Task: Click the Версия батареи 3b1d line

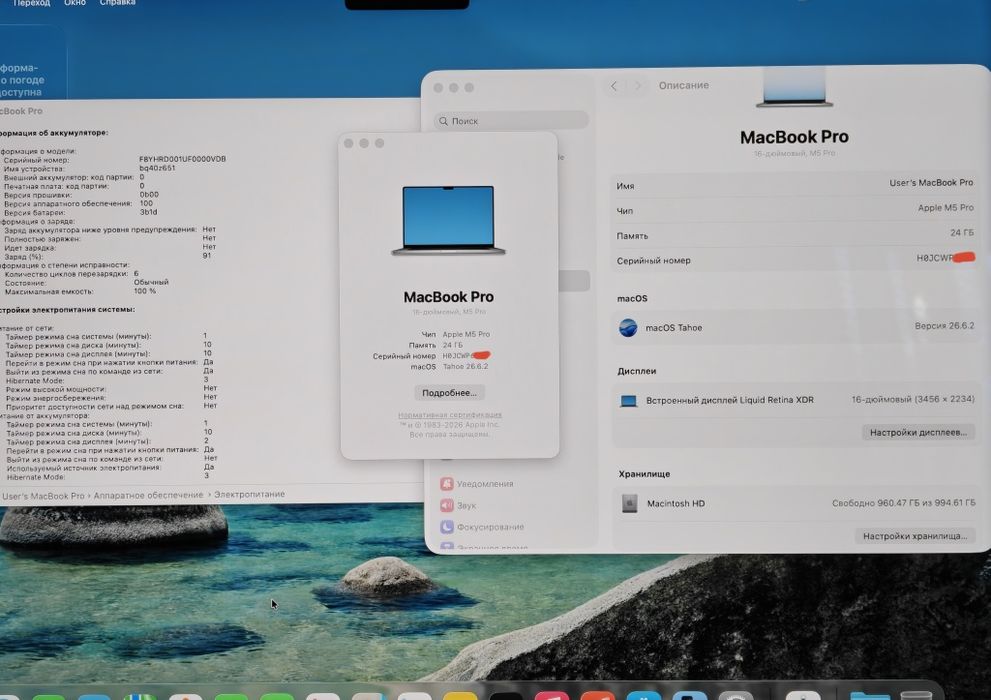Action: [80, 212]
